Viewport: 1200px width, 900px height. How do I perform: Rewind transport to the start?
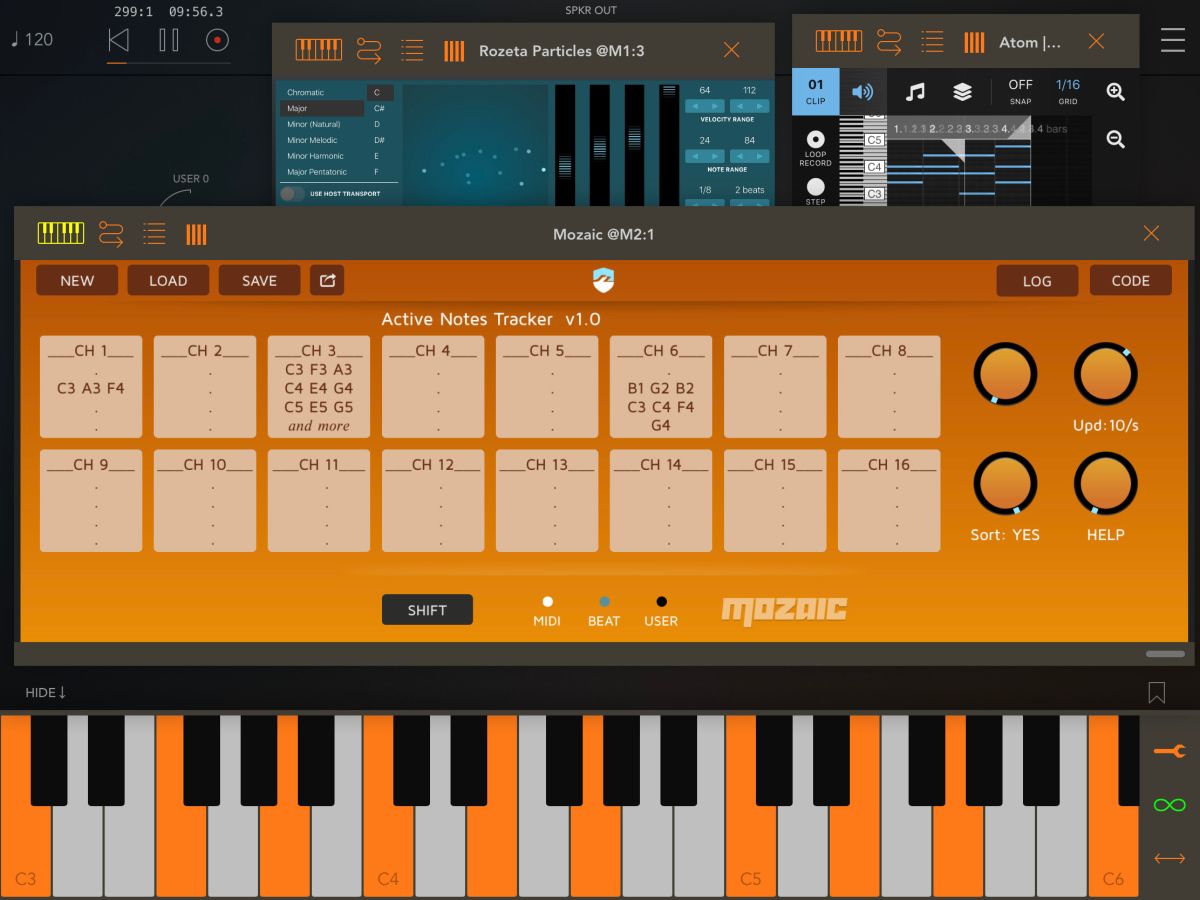tap(118, 40)
